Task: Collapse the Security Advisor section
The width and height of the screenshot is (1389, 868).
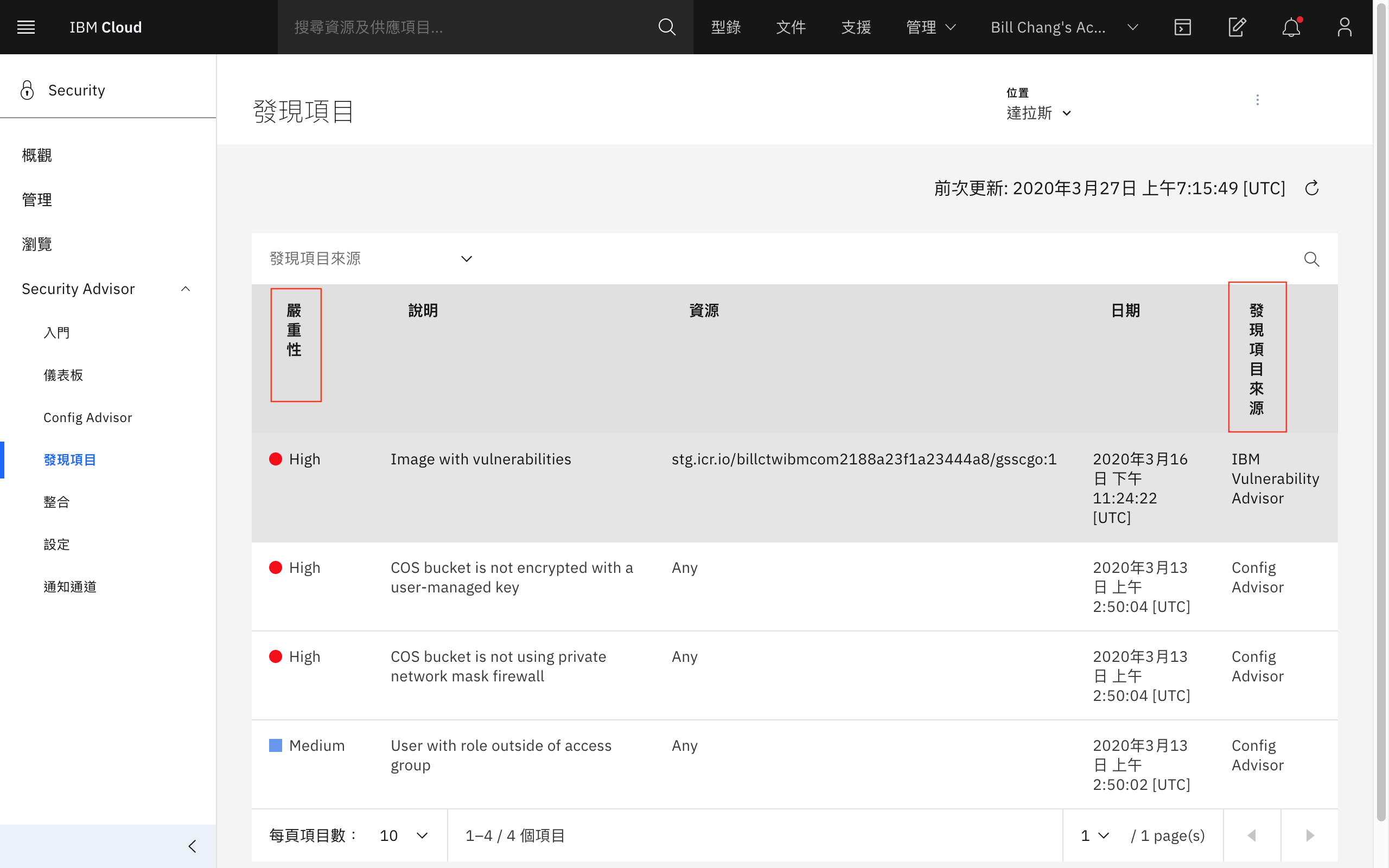Action: tap(185, 289)
